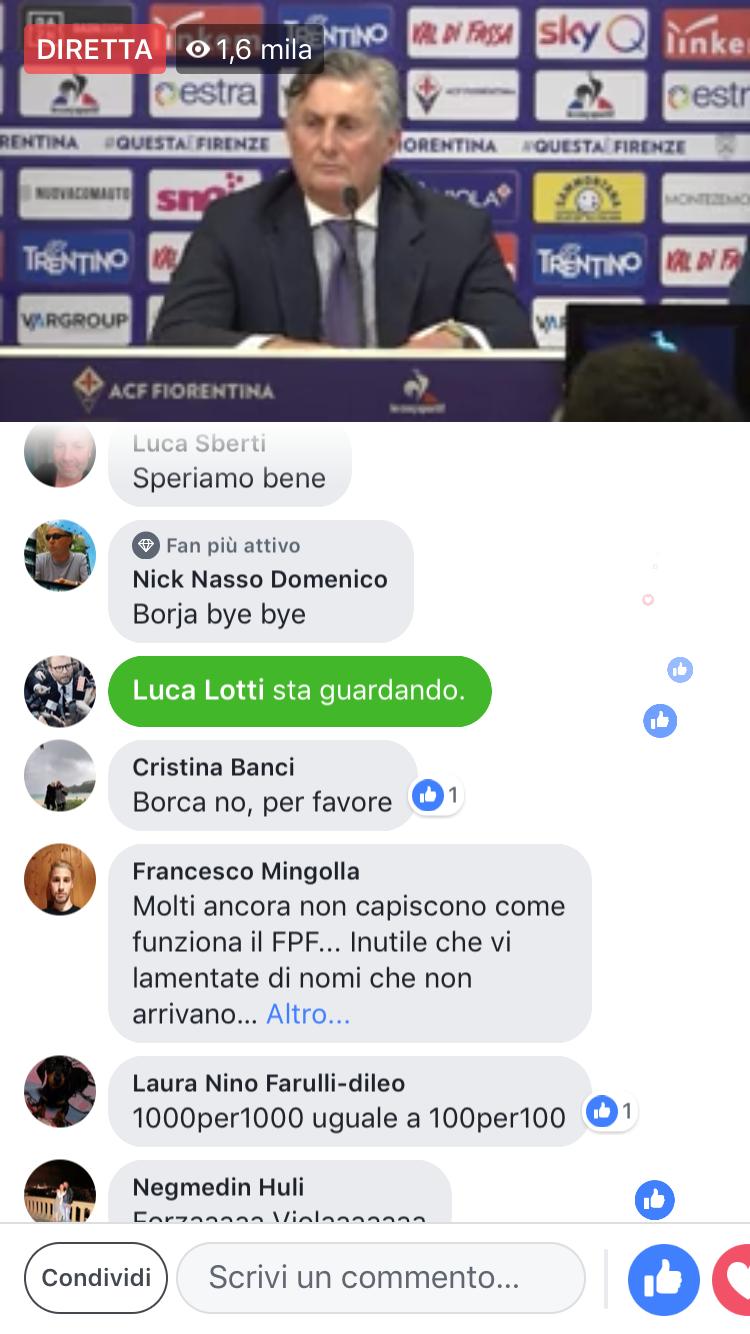
Task: Open the DIRETTA live badge
Action: click(x=95, y=49)
